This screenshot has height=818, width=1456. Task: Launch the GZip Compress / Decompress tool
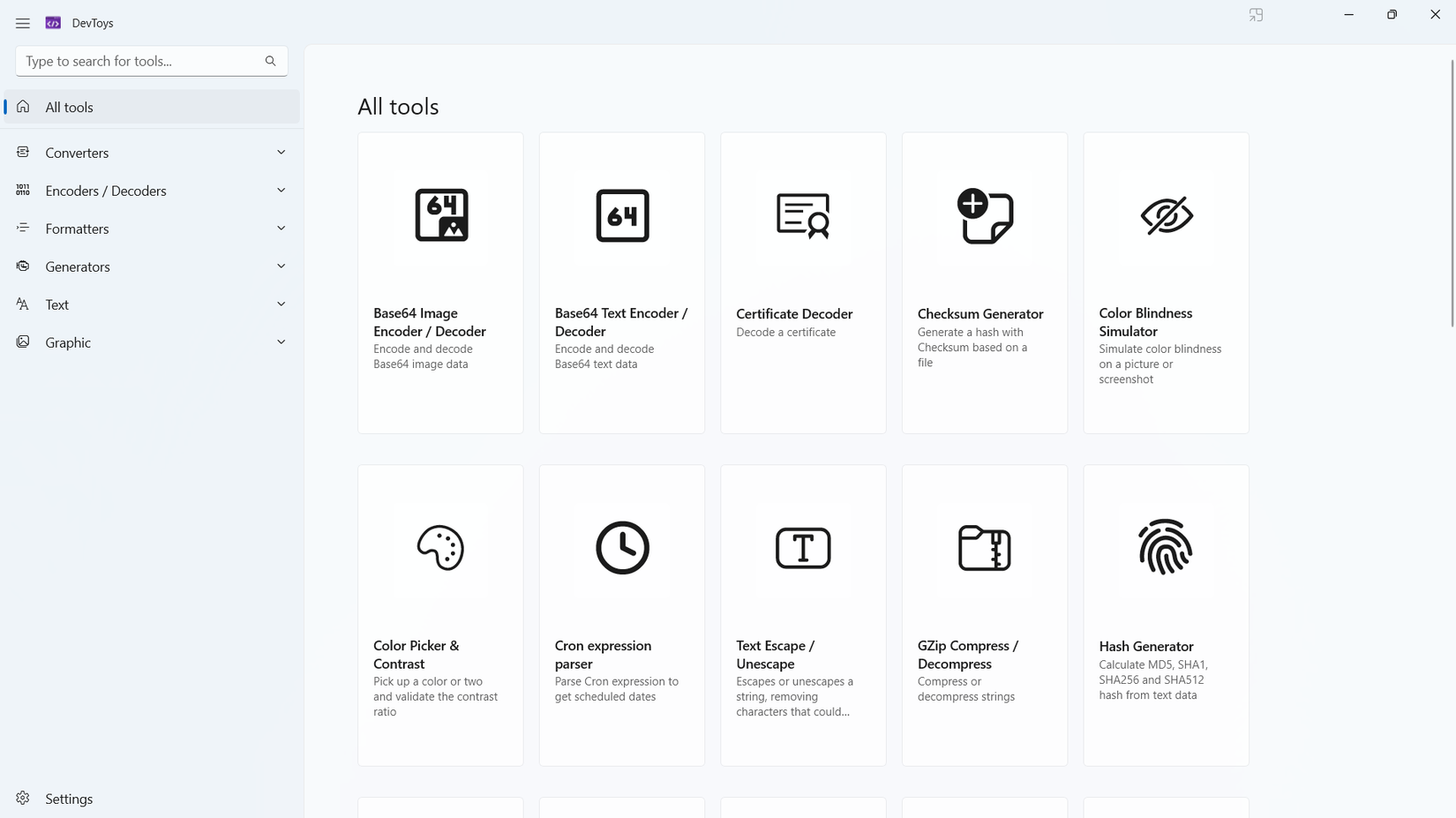click(984, 615)
